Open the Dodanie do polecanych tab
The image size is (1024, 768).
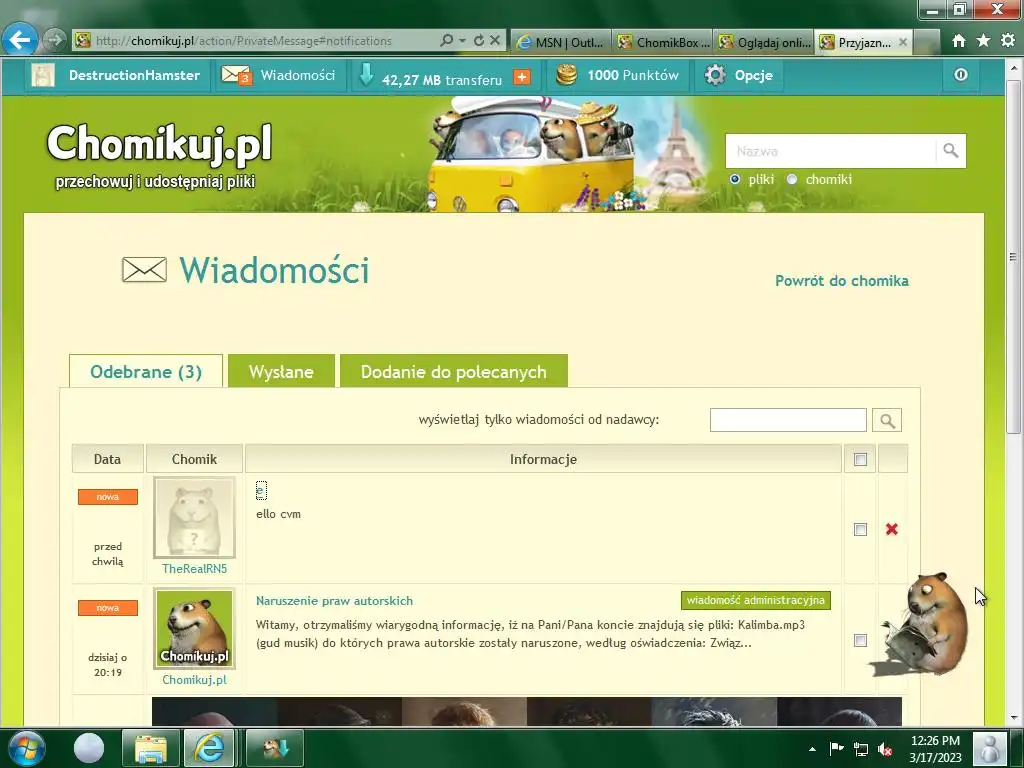[x=454, y=372]
